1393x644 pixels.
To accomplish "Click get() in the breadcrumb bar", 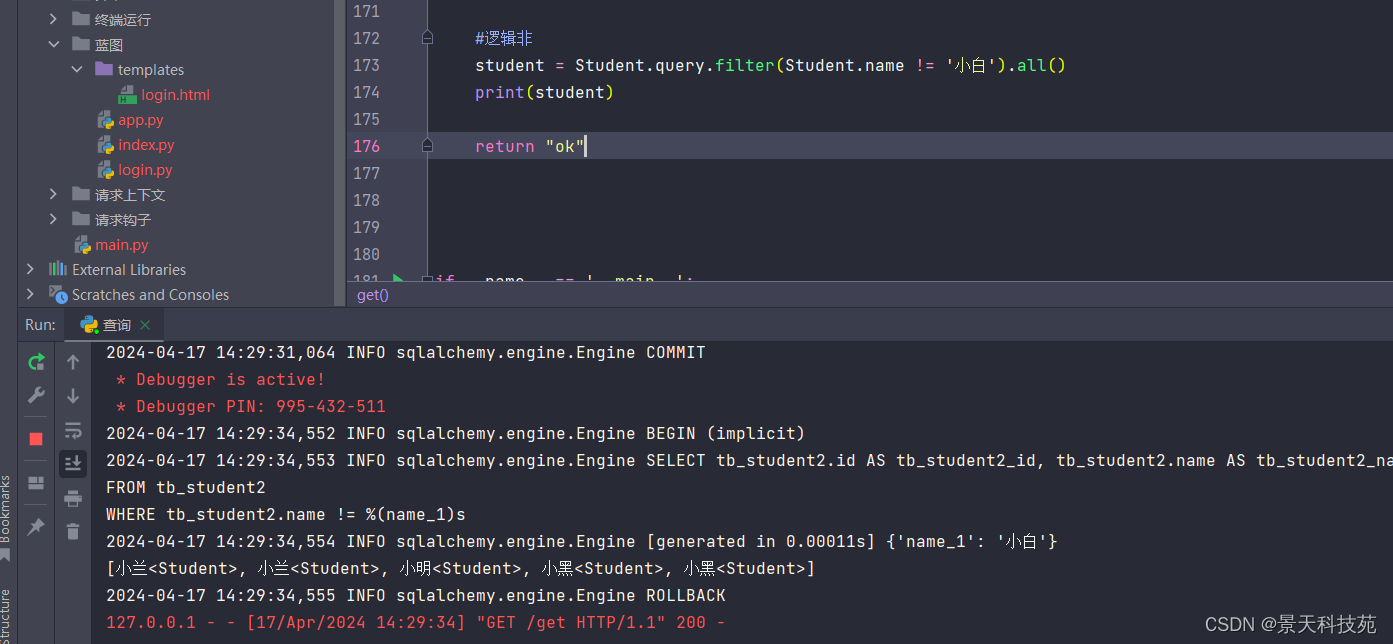I will 373,295.
